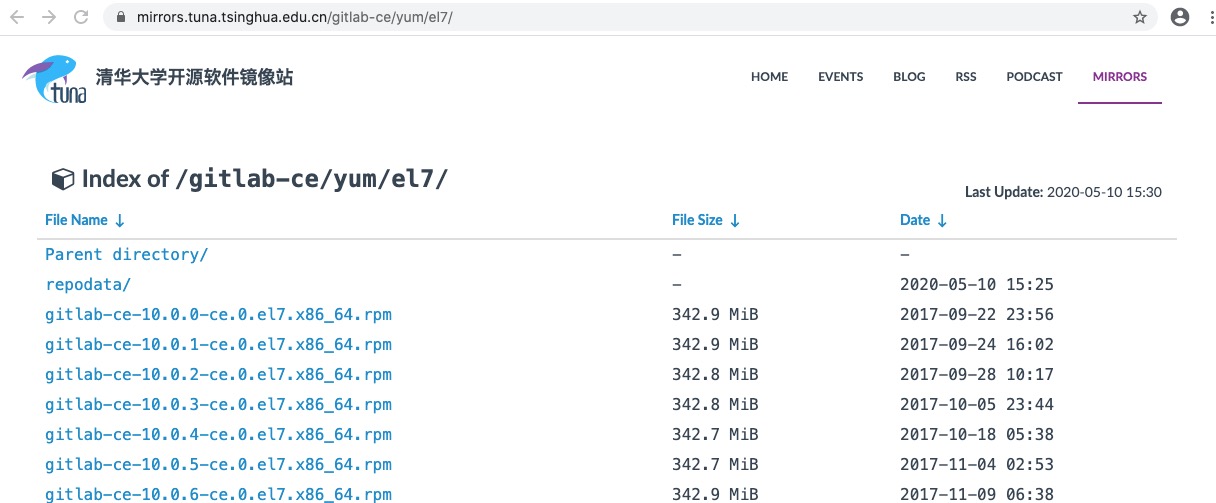Click the TUNA logo
Screen dimensions: 1216x503
point(52,78)
